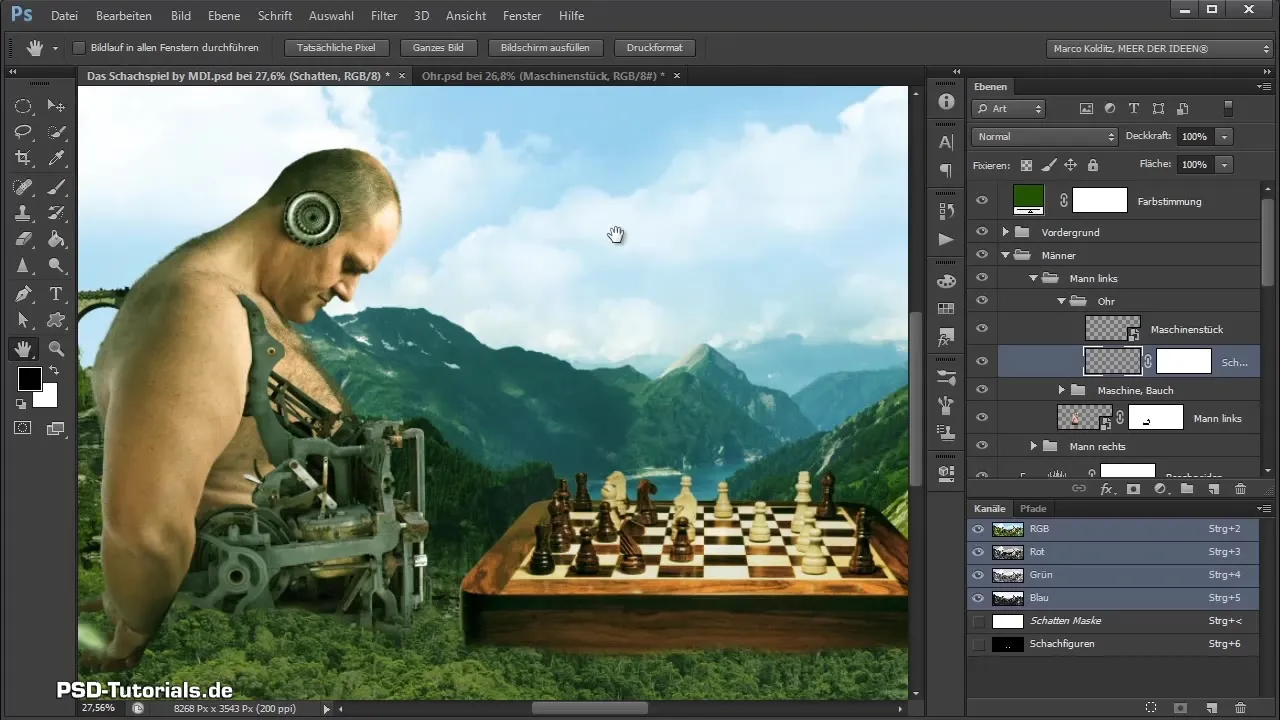Viewport: 1280px width, 720px height.
Task: Click the foreground color swatch
Action: tap(29, 378)
